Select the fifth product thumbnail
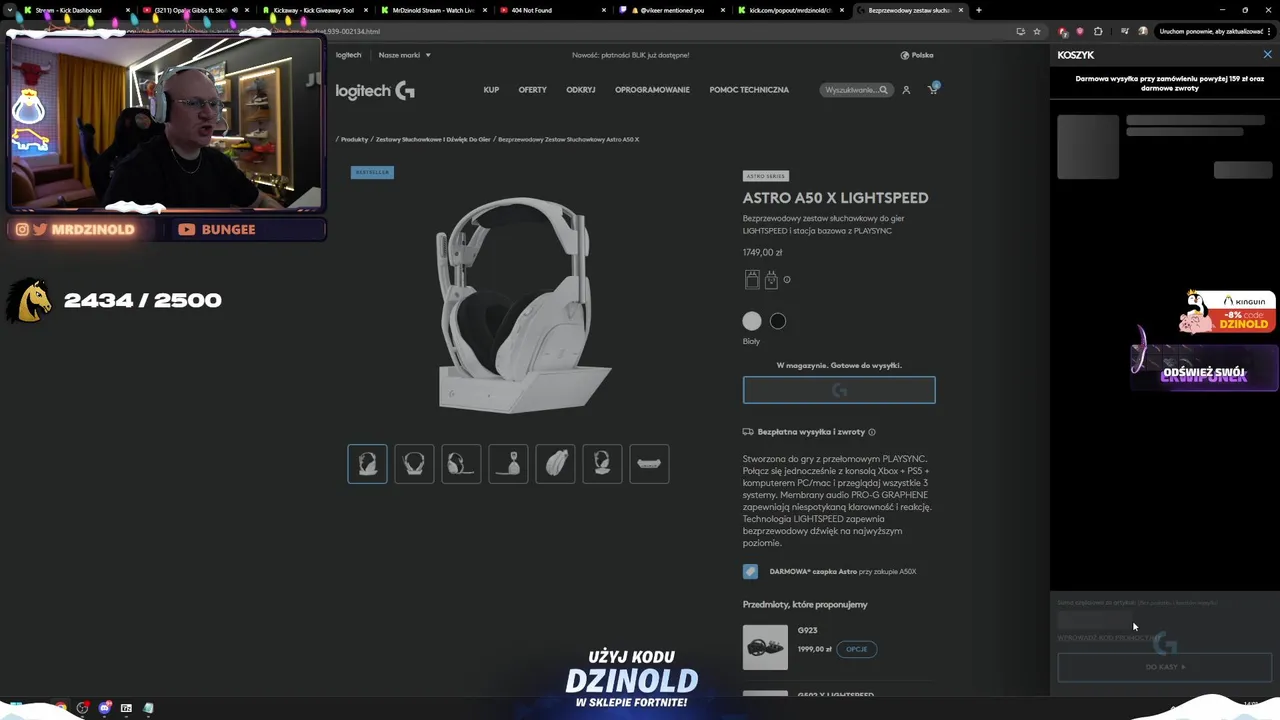 point(555,464)
